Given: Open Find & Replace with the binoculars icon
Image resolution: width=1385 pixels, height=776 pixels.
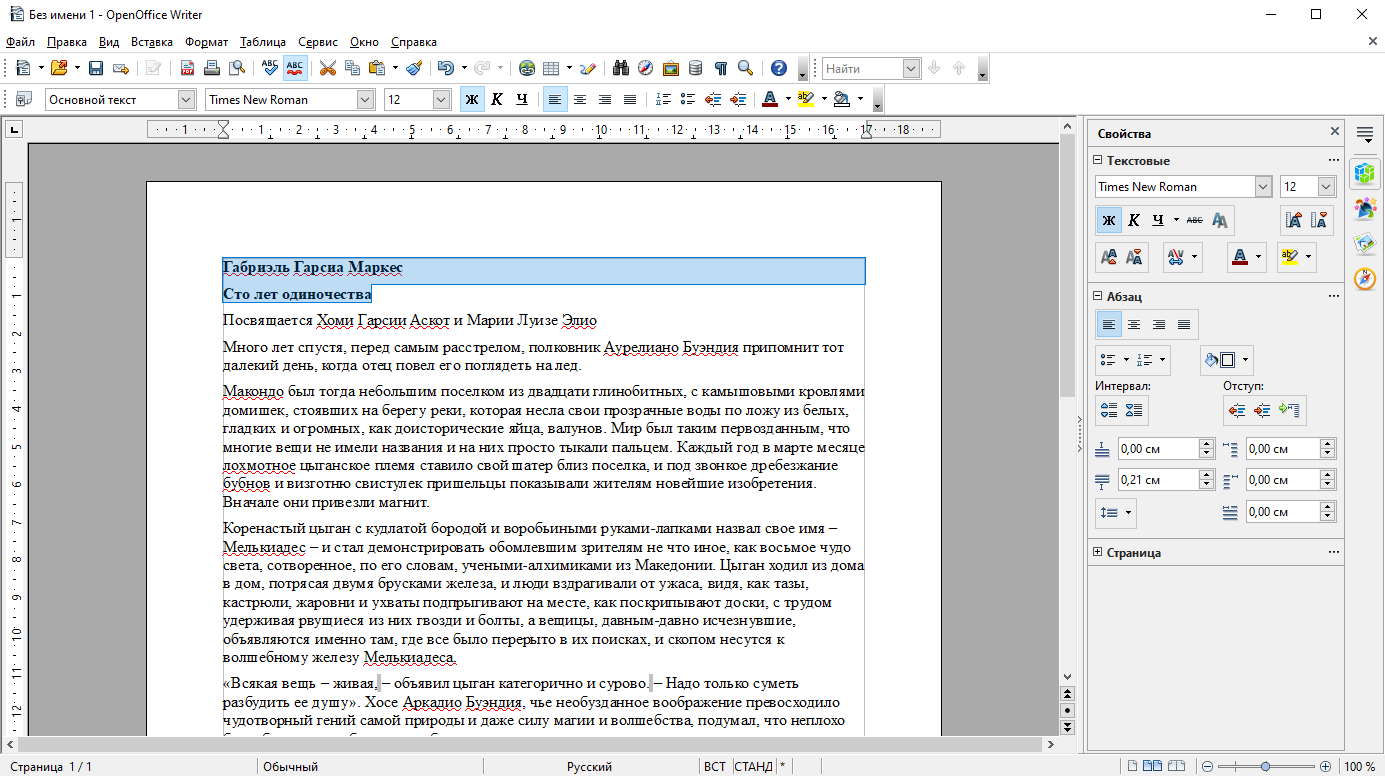Looking at the screenshot, I should 621,68.
